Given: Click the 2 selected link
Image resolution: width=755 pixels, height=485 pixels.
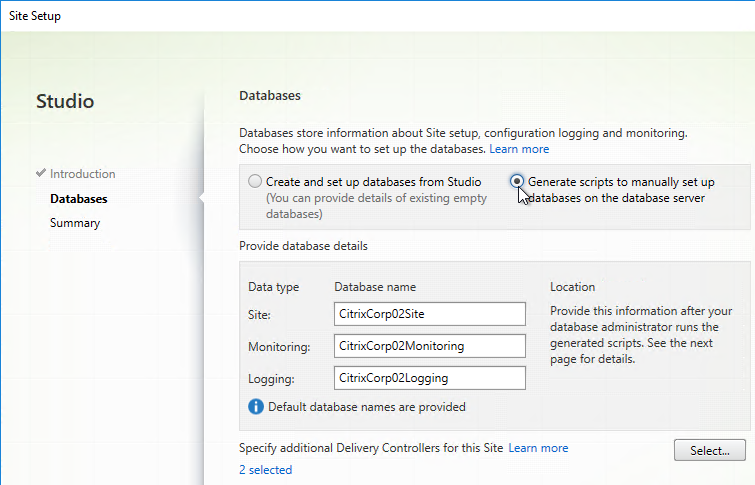Looking at the screenshot, I should pyautogui.click(x=265, y=470).
